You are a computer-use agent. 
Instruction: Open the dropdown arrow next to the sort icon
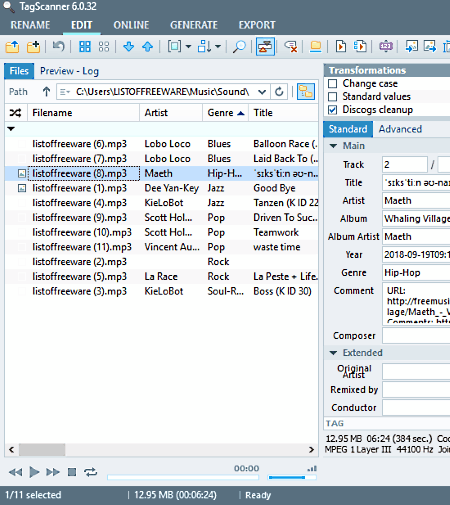coord(218,46)
